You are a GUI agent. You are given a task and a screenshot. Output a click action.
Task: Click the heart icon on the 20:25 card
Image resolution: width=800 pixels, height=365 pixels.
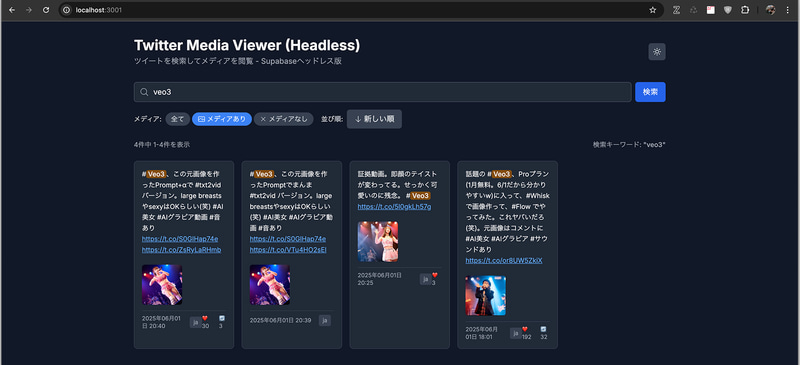tap(435, 275)
